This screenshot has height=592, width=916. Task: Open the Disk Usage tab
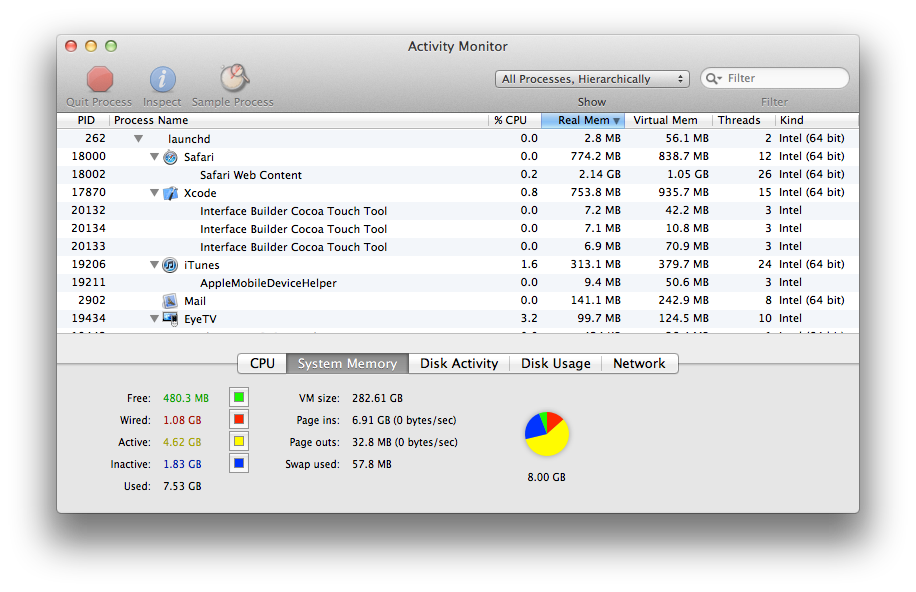(556, 363)
